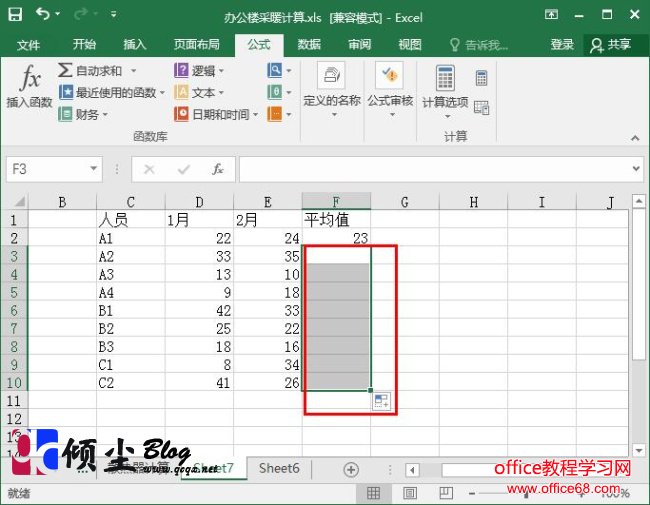The image size is (650, 505).
Task: Open the 文件 menu tab
Action: [29, 45]
